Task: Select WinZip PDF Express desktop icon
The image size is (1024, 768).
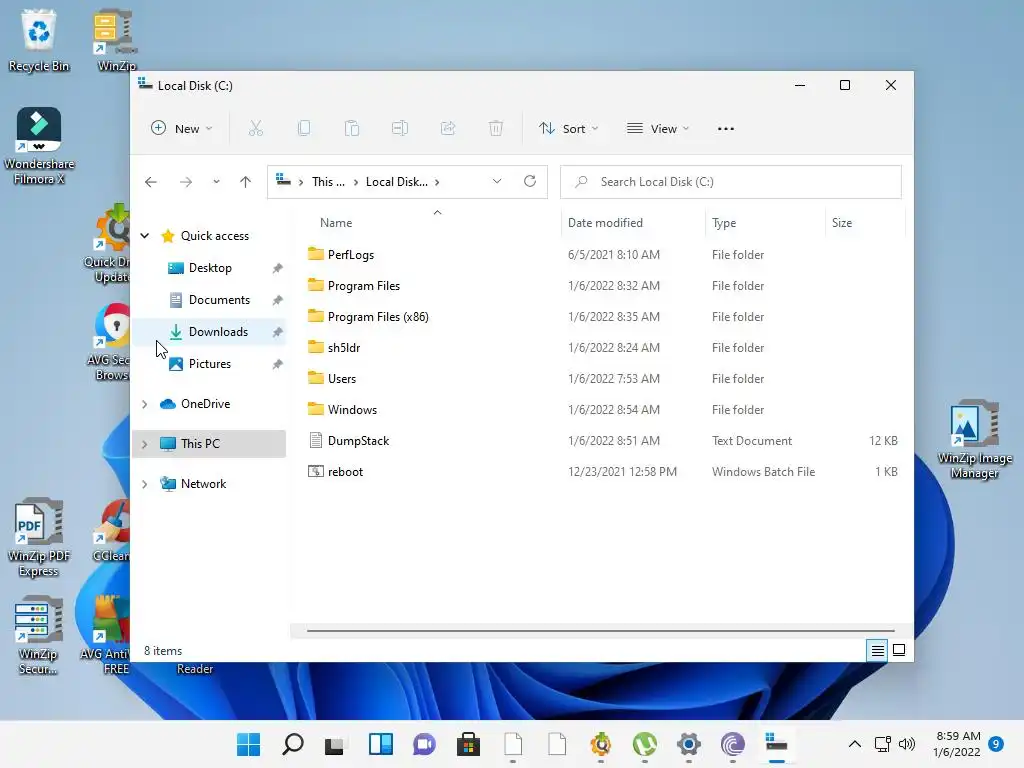Action: tap(38, 538)
